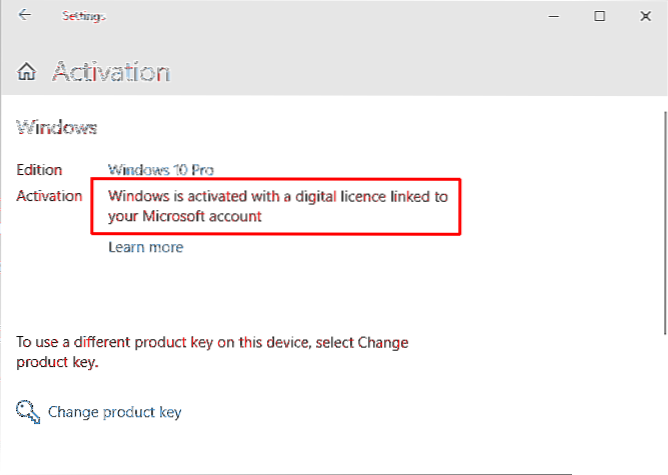The image size is (668, 475).
Task: Click the Activation page heading
Action: (110, 72)
